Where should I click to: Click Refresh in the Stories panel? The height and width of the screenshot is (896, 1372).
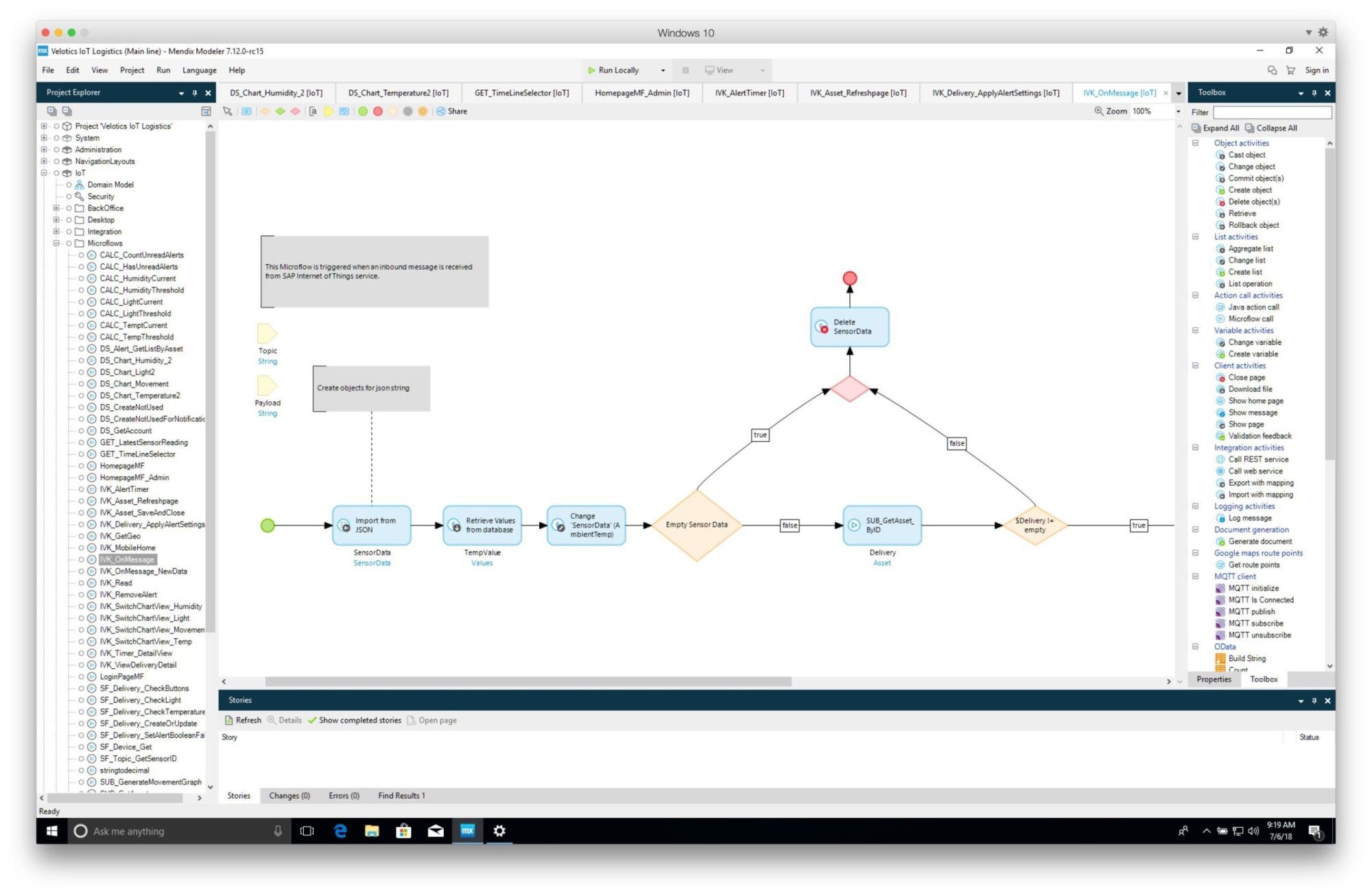pyautogui.click(x=244, y=720)
